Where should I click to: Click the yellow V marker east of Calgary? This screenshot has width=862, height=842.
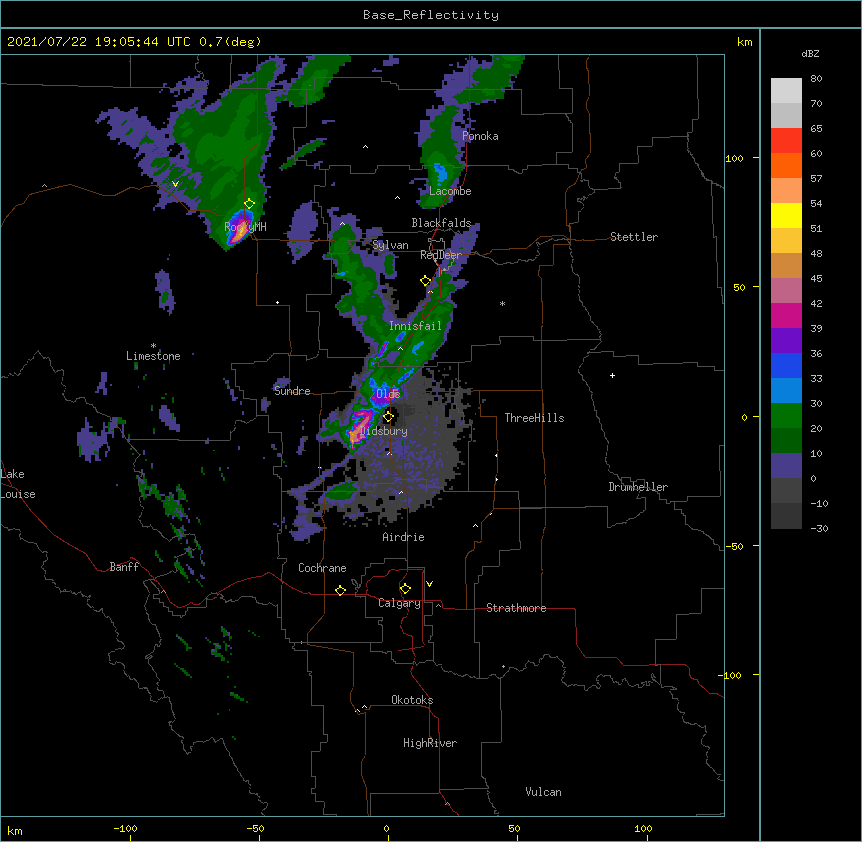[x=429, y=584]
